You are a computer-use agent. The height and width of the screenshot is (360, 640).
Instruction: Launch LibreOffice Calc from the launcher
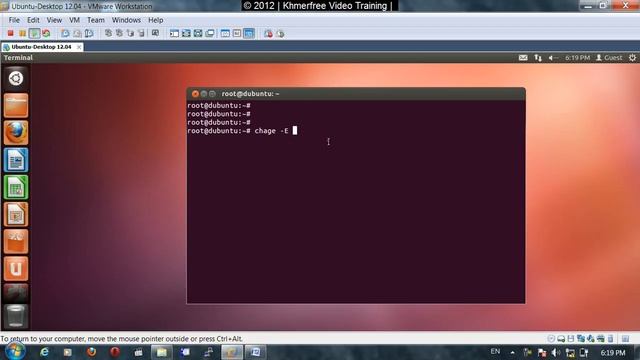point(16,187)
